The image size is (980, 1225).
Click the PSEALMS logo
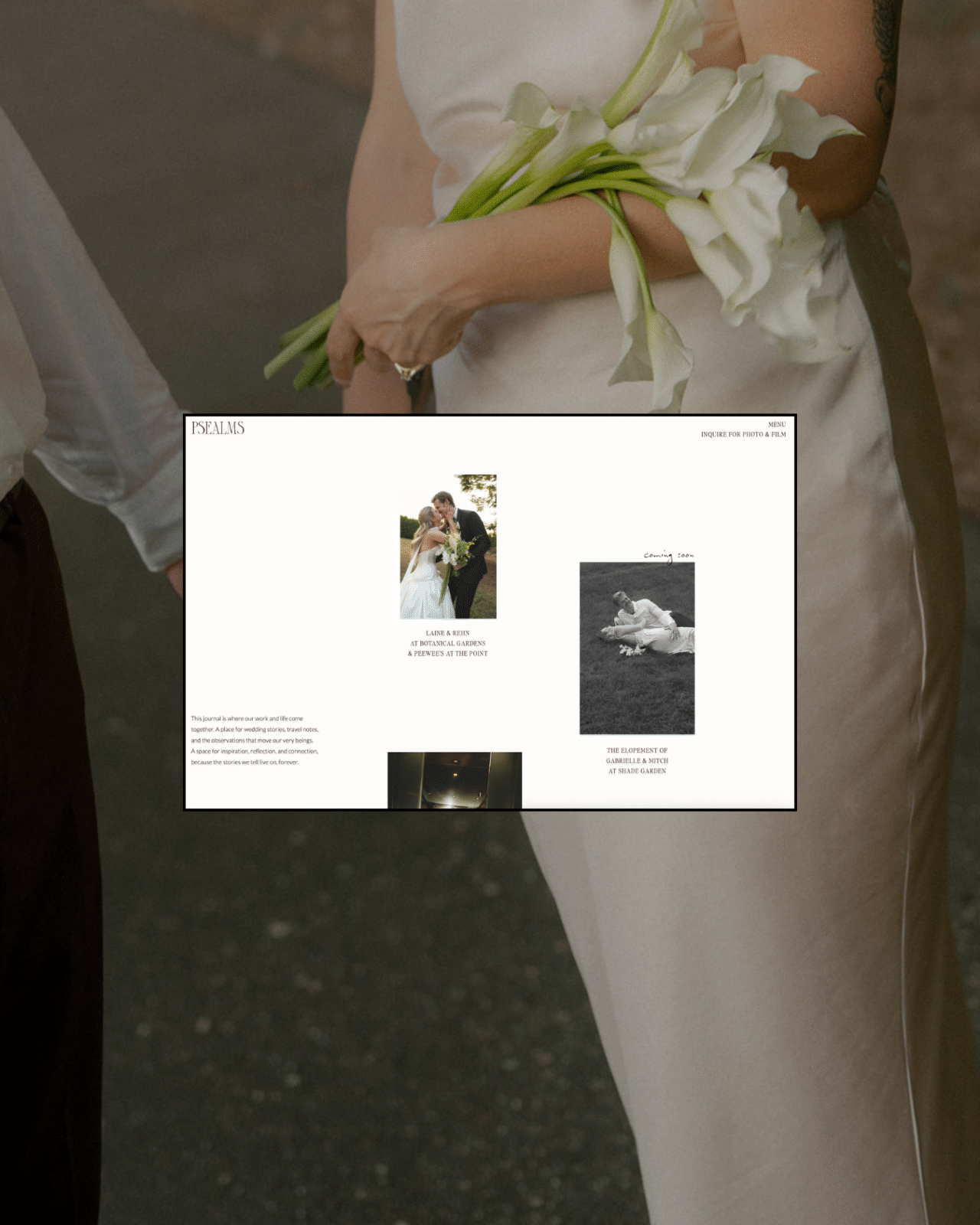(x=218, y=428)
